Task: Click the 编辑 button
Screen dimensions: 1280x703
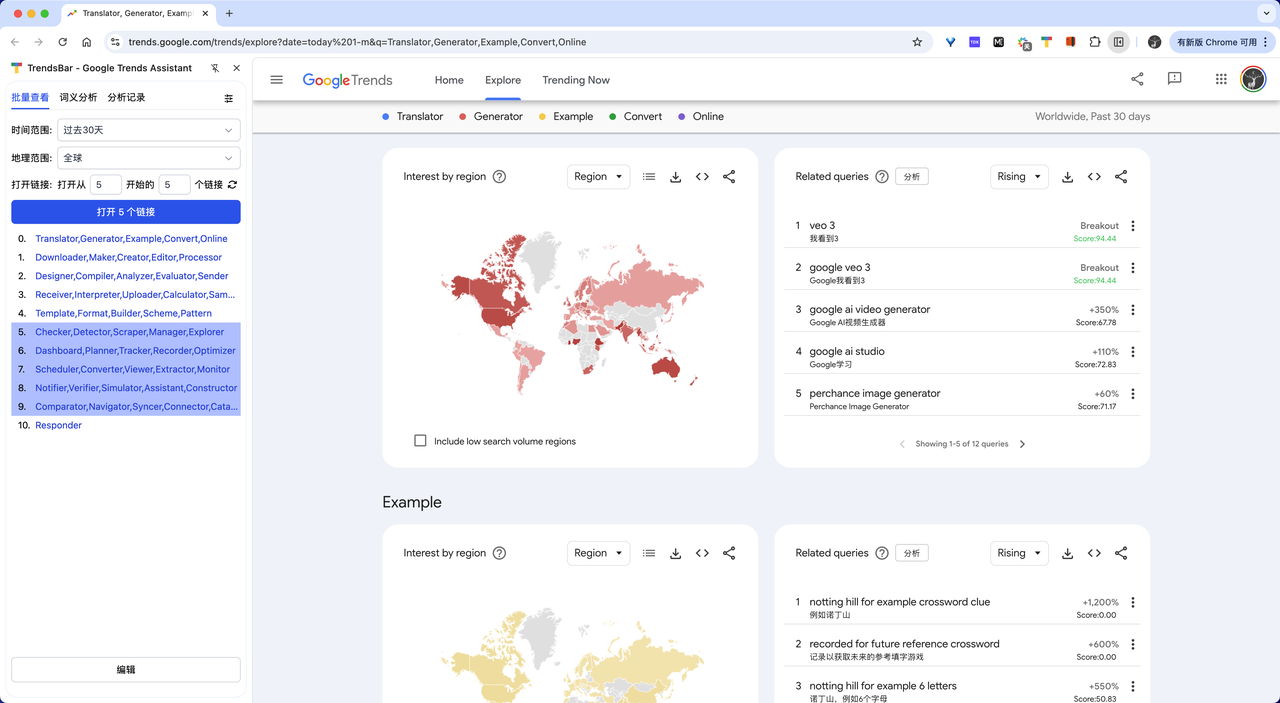Action: pos(126,670)
